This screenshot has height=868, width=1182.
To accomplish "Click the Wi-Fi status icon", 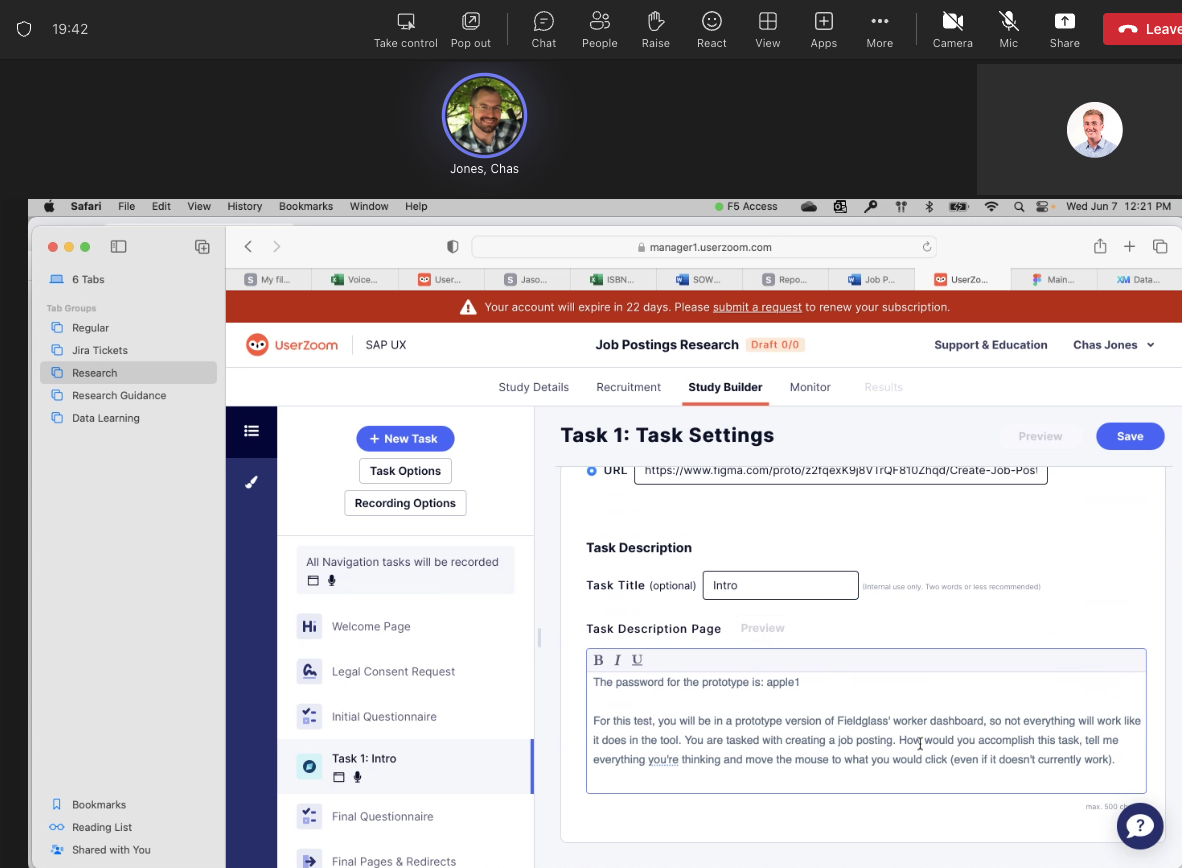I will click(x=991, y=206).
